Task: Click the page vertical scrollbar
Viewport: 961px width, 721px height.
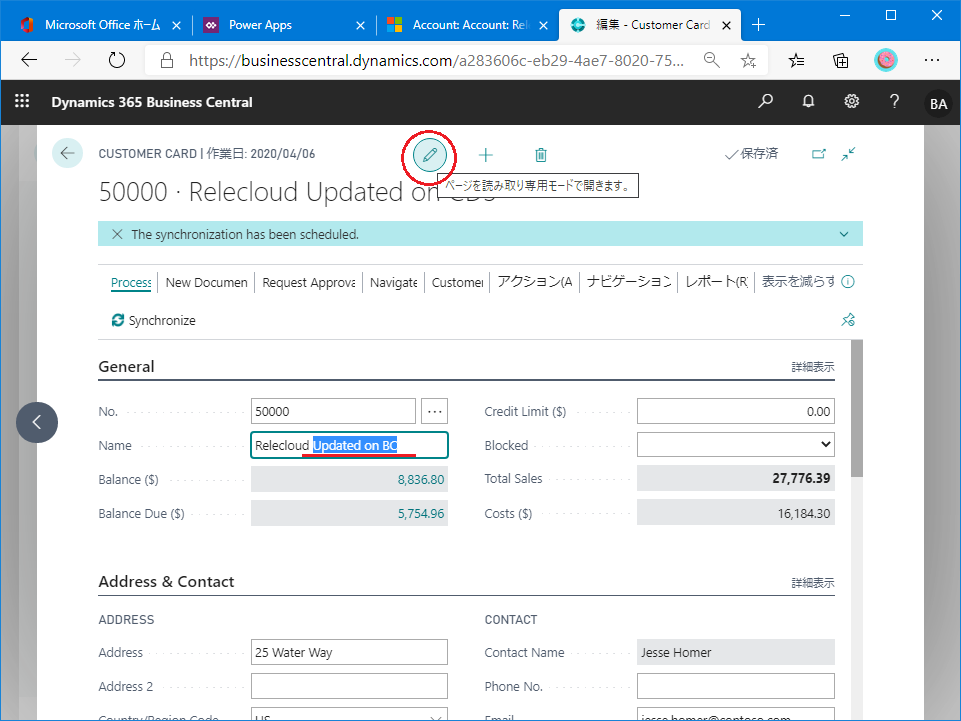Action: click(857, 408)
